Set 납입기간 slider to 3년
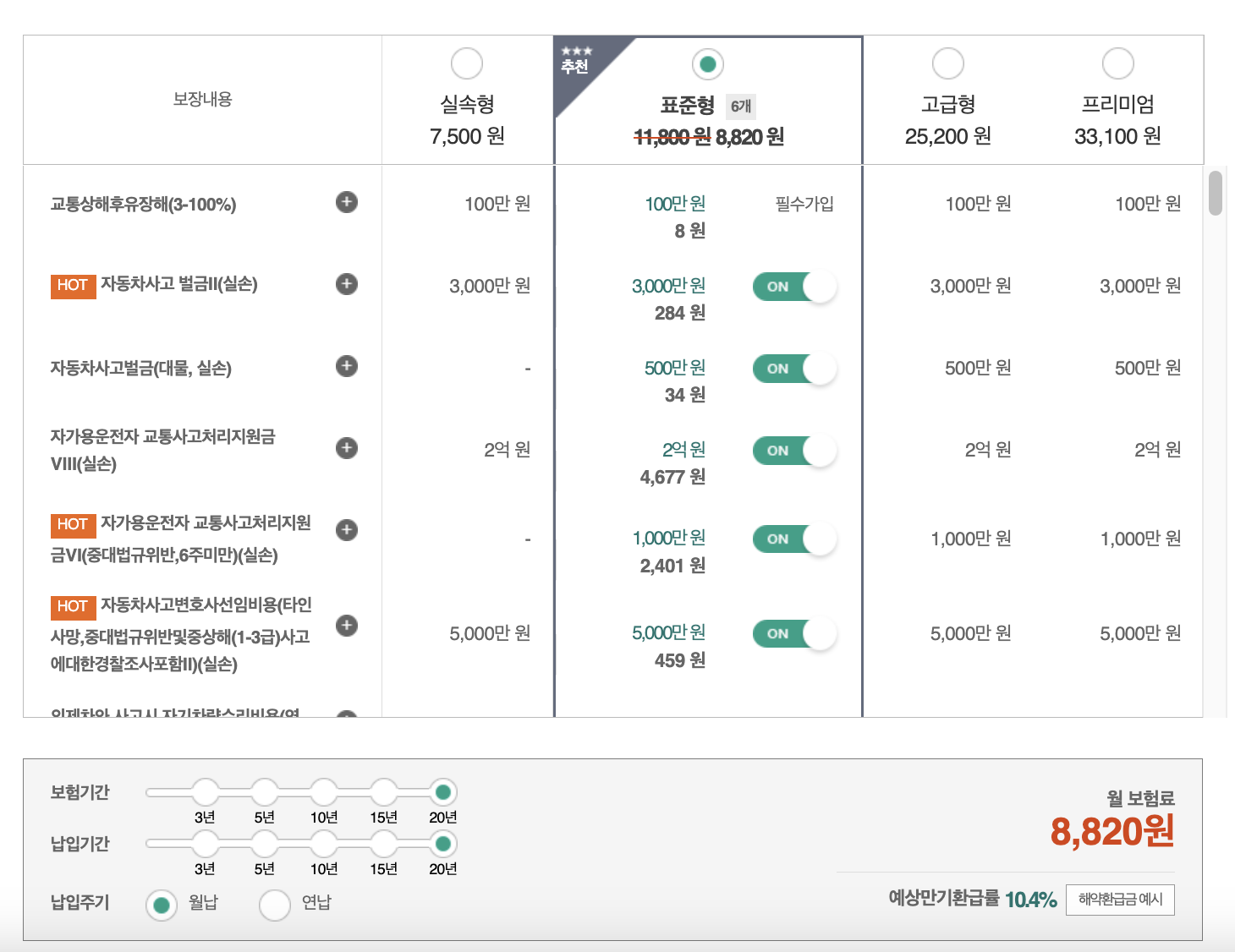Image resolution: width=1235 pixels, height=952 pixels. [206, 844]
